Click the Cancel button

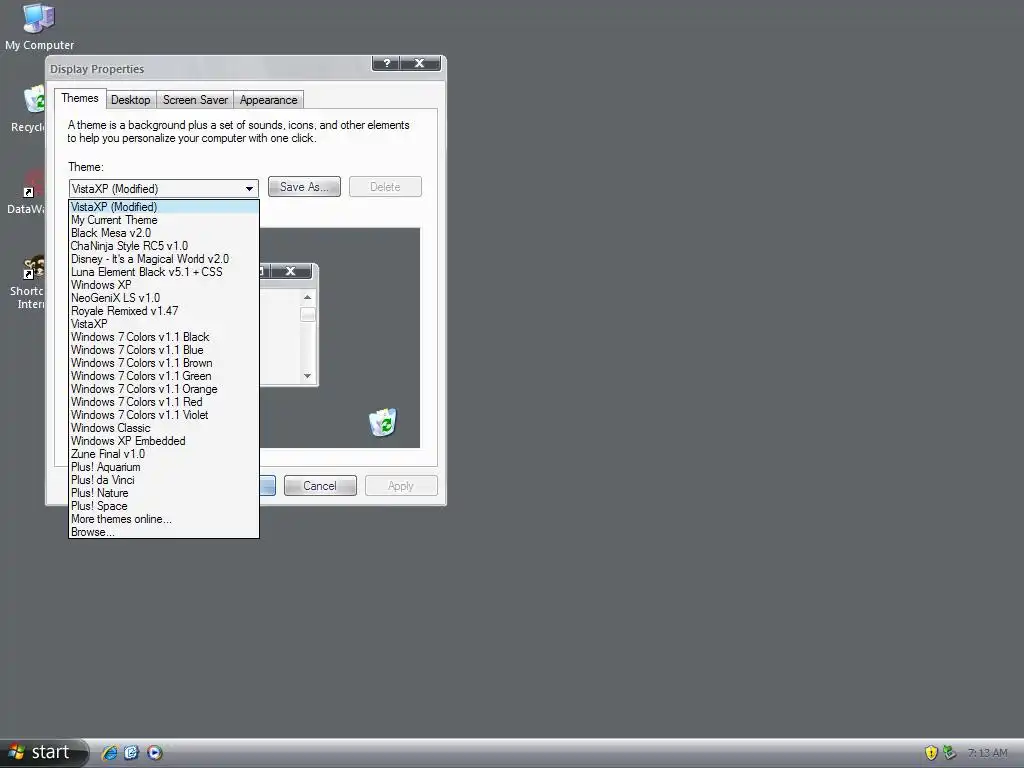(320, 486)
